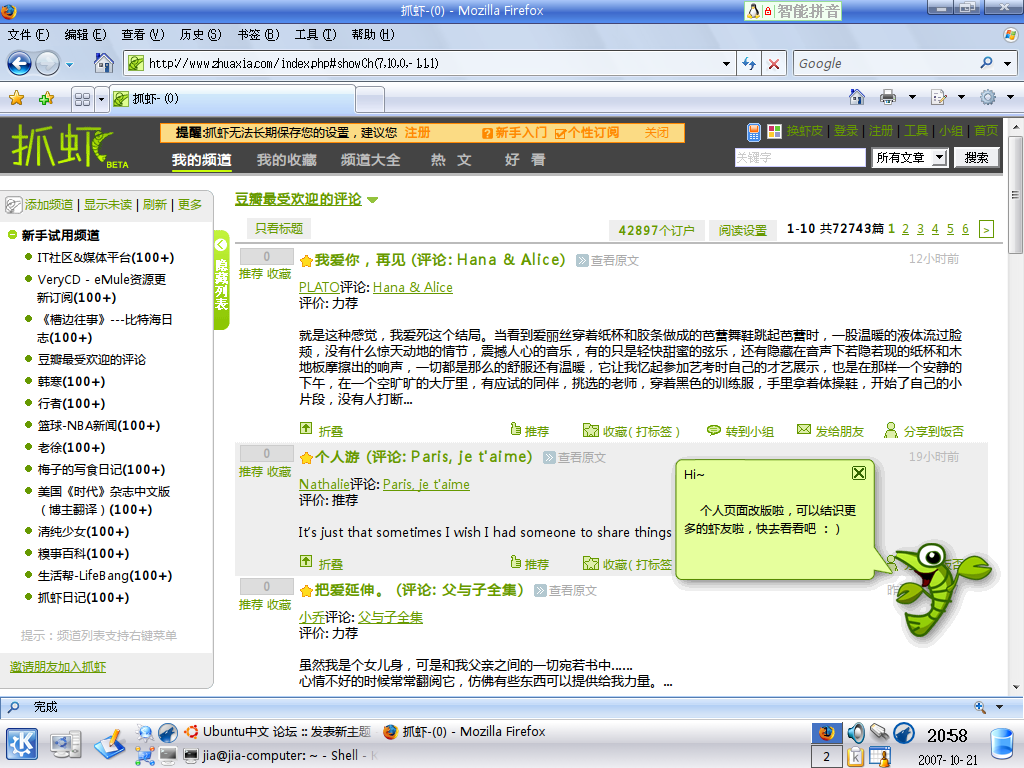Image resolution: width=1024 pixels, height=768 pixels.
Task: Open the URL bar history dropdown arrow
Action: coord(726,64)
